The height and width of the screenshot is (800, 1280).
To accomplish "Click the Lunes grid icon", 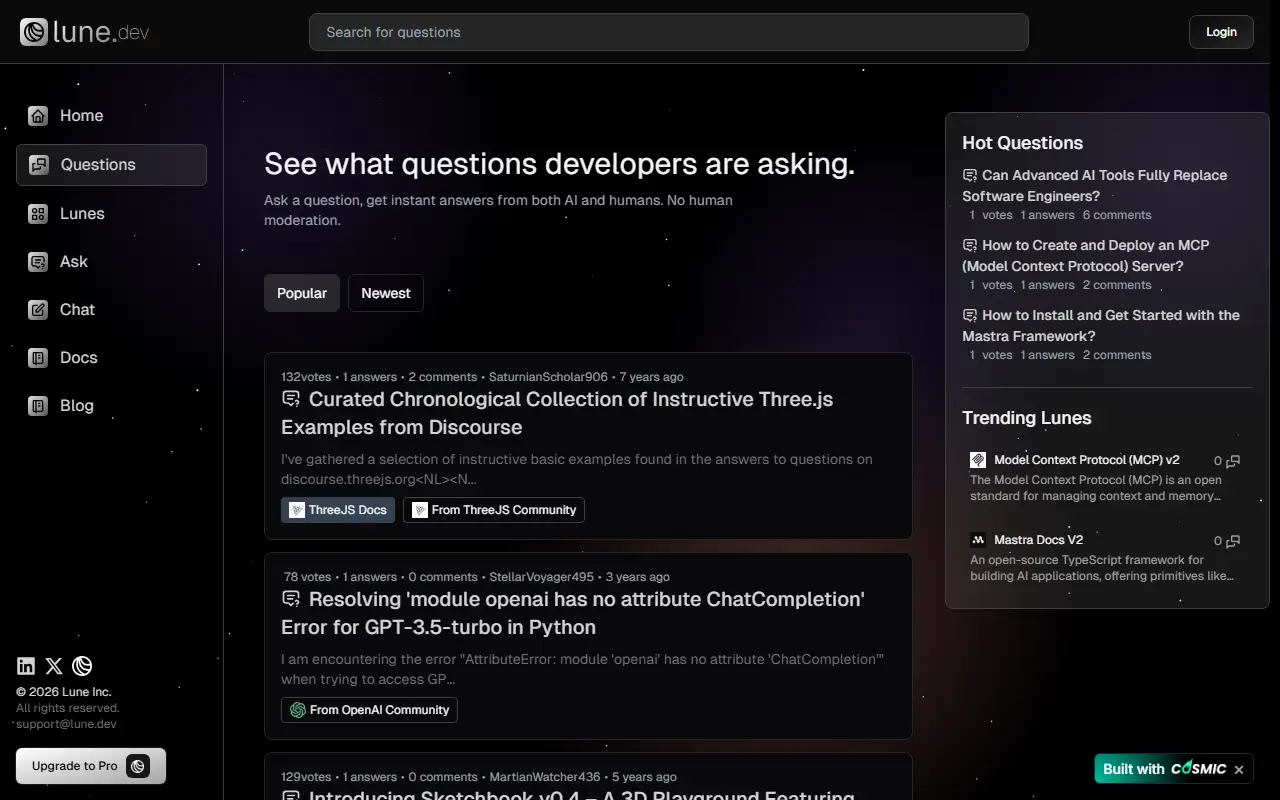I will pos(38,214).
